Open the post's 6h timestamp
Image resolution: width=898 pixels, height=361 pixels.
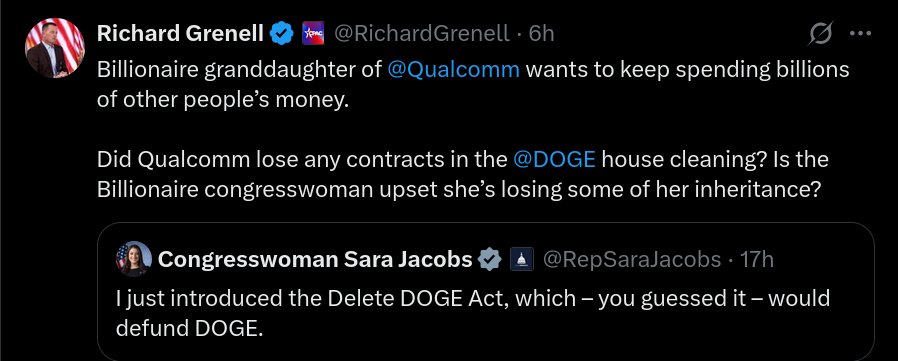541,34
